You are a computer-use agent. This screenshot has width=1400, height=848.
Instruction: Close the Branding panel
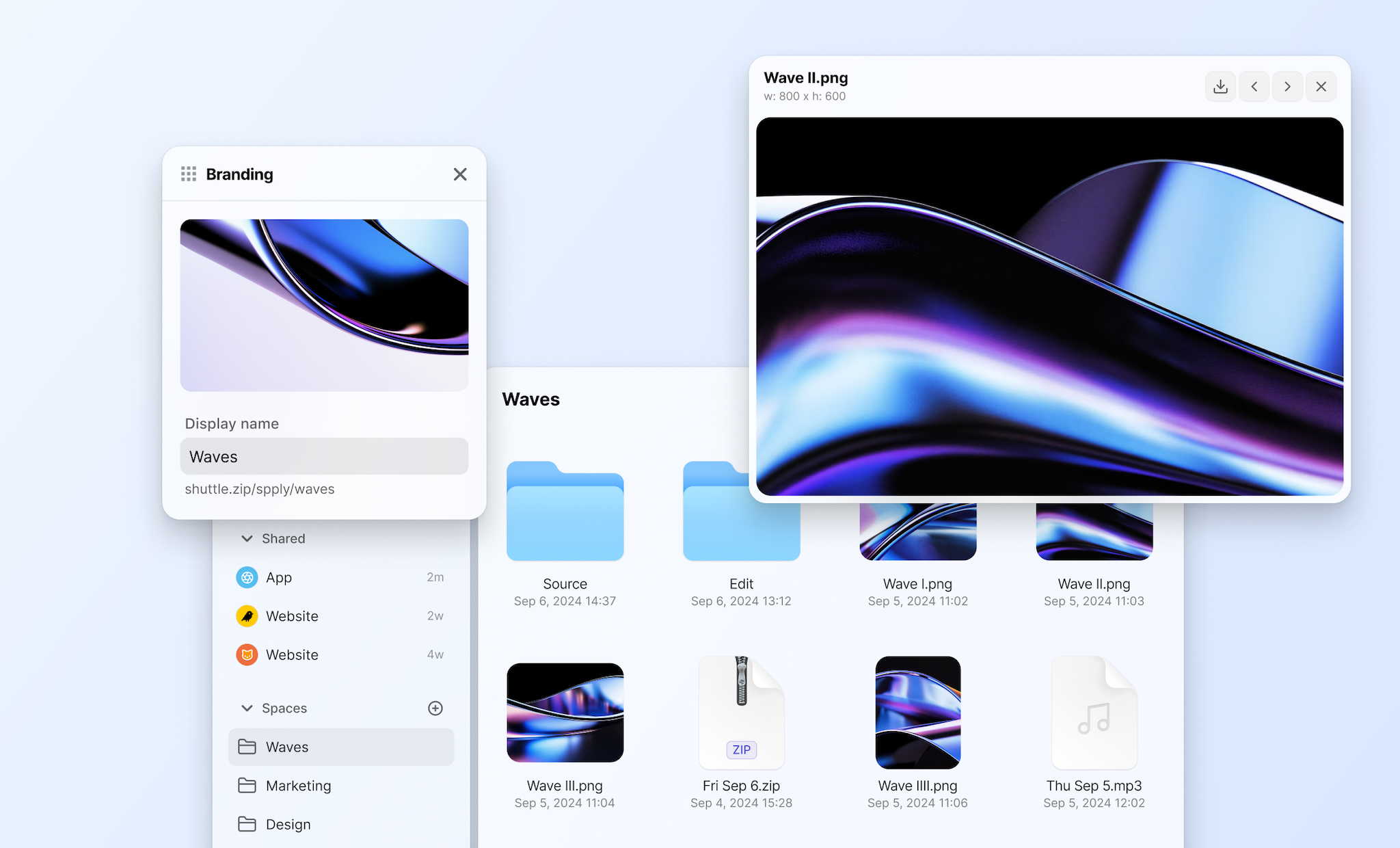[x=460, y=174]
